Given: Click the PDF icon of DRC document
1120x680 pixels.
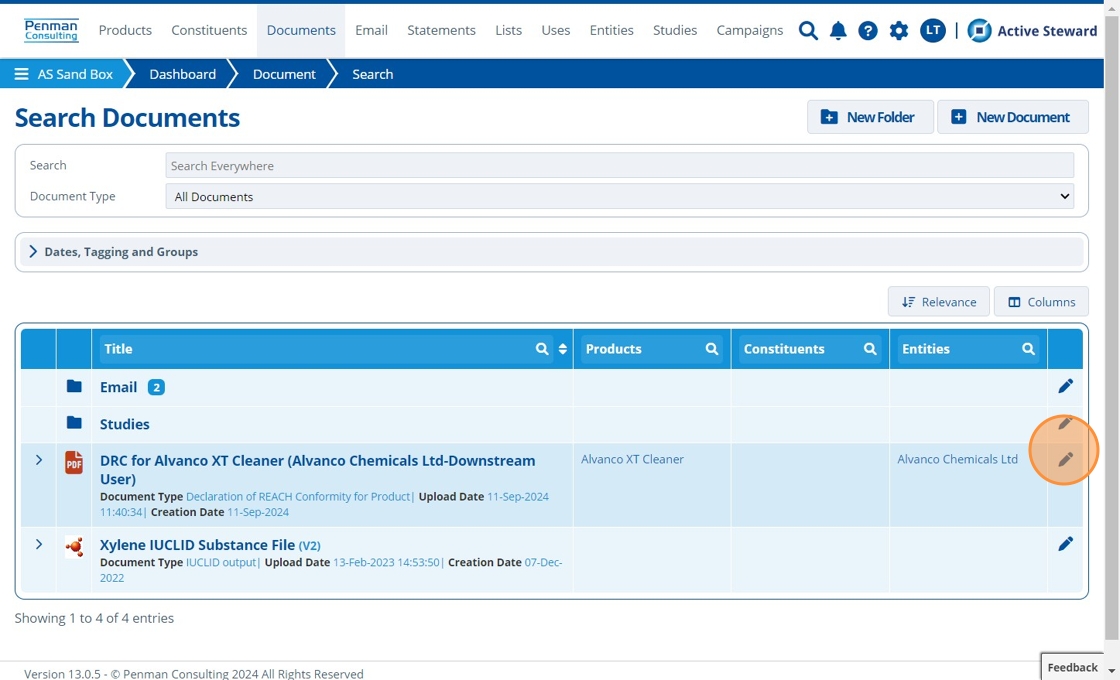Looking at the screenshot, I should pos(74,463).
